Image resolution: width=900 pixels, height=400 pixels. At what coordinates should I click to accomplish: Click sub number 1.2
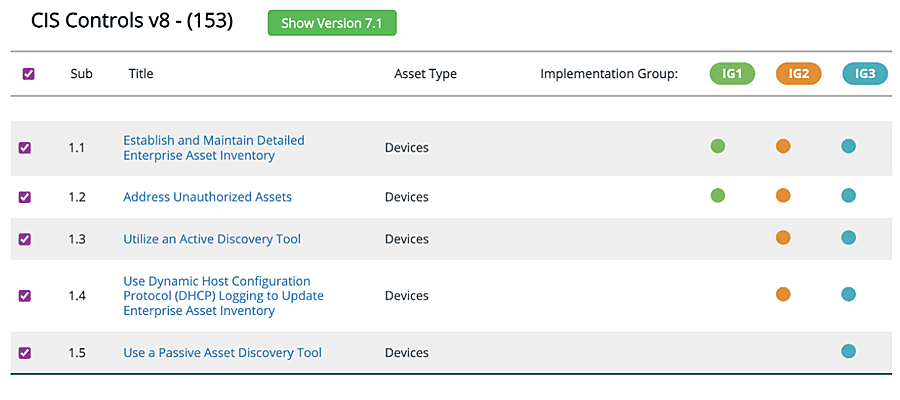point(76,197)
